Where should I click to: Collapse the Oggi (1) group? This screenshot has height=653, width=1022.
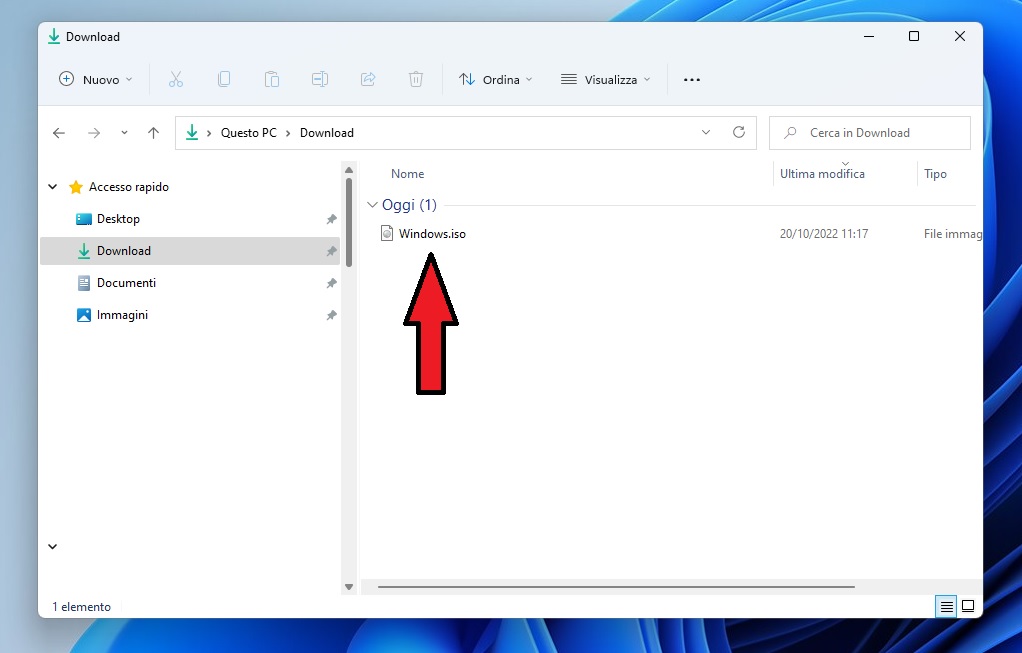tap(372, 205)
